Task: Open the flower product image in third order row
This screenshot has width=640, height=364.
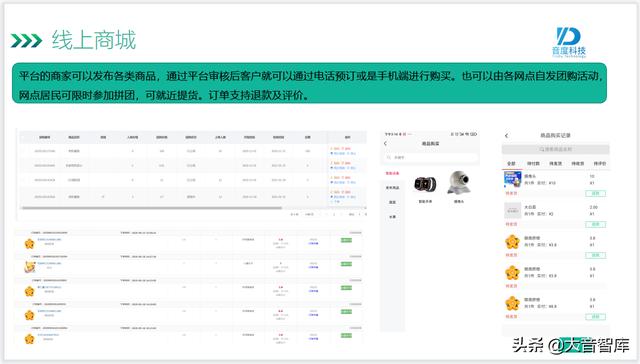Action: pyautogui.click(x=29, y=291)
